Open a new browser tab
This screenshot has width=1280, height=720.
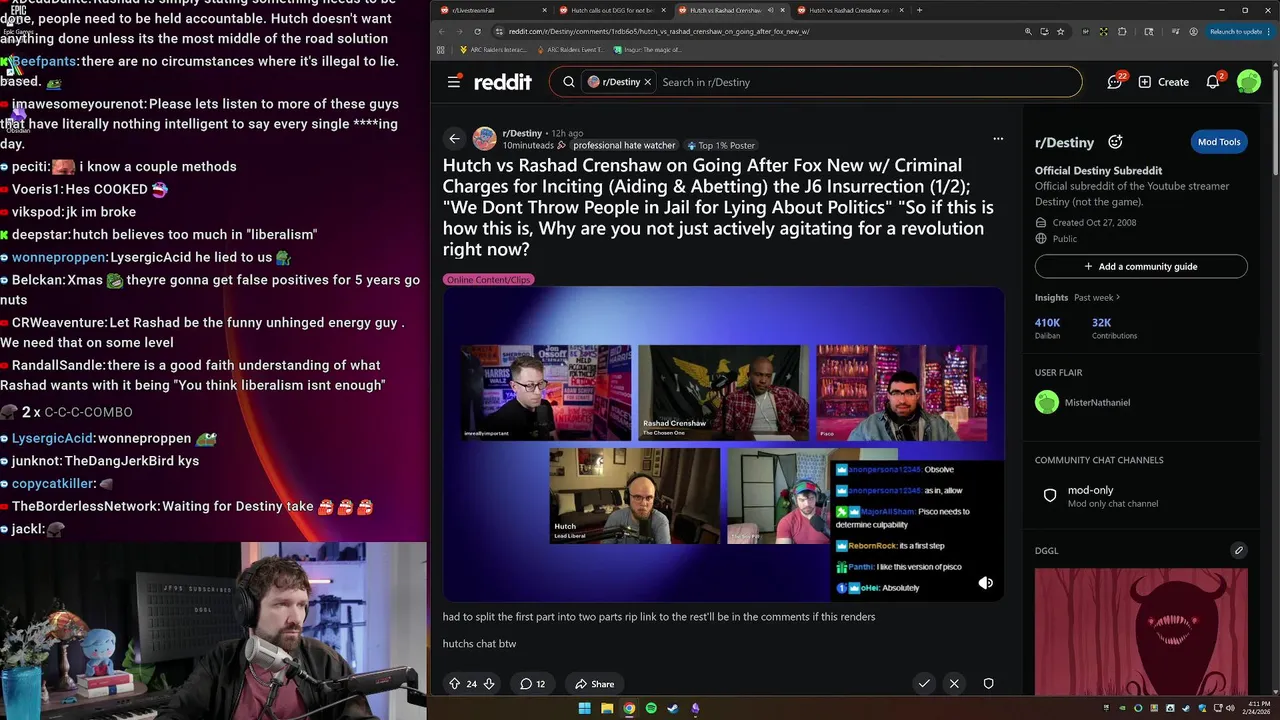click(919, 10)
